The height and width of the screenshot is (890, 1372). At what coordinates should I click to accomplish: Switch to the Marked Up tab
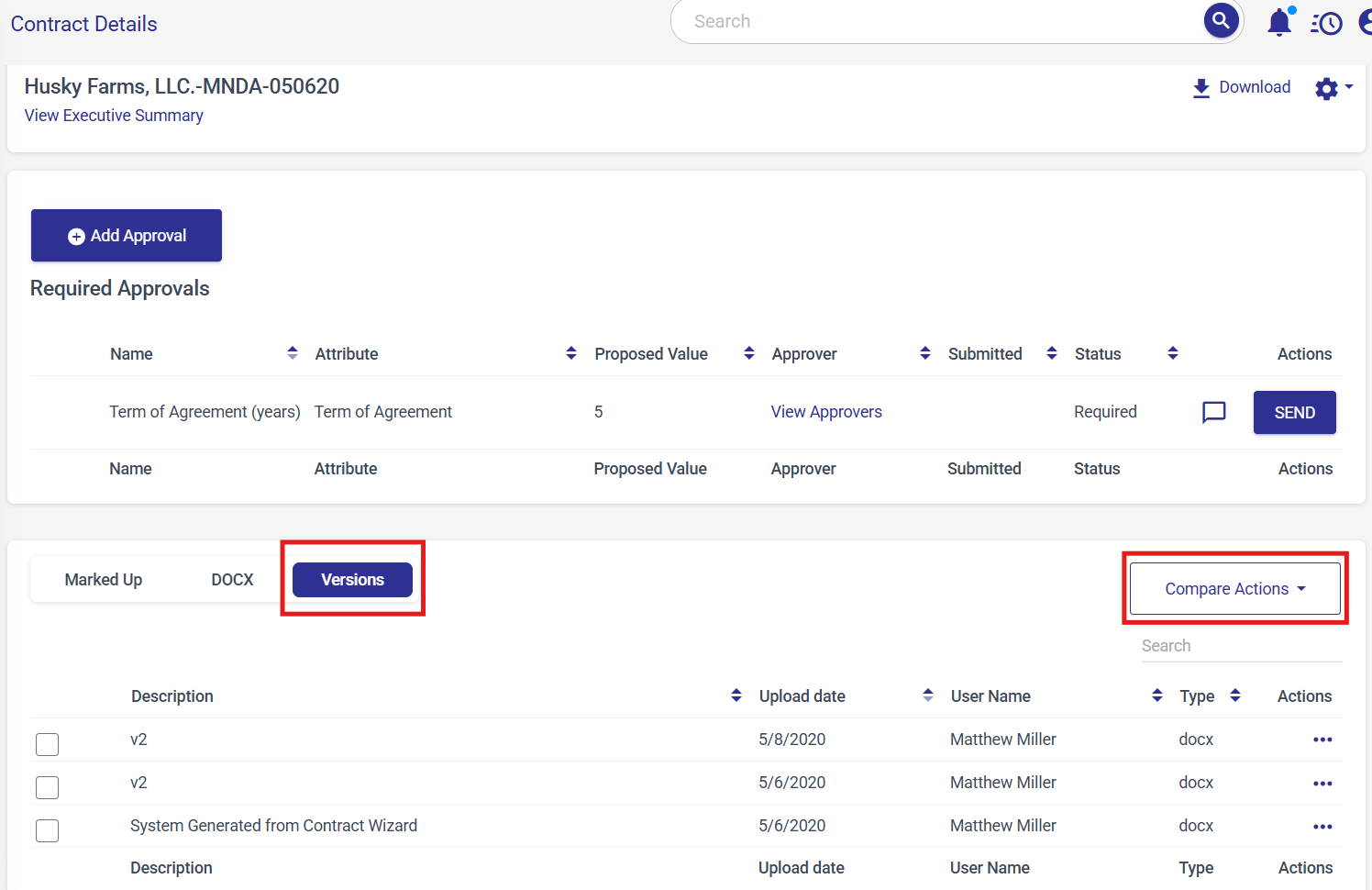(104, 580)
